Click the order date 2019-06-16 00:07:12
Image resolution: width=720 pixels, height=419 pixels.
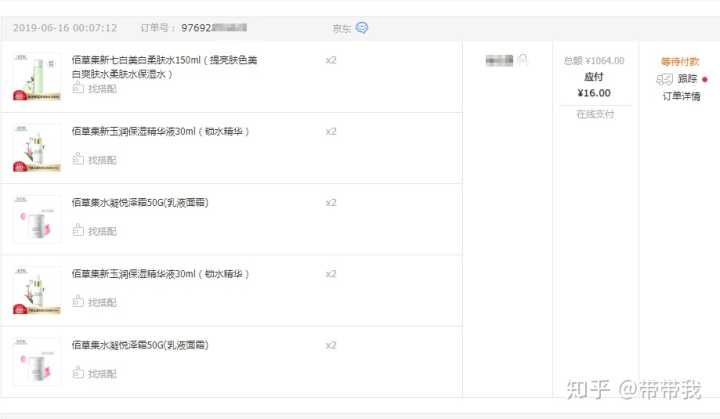(x=65, y=28)
